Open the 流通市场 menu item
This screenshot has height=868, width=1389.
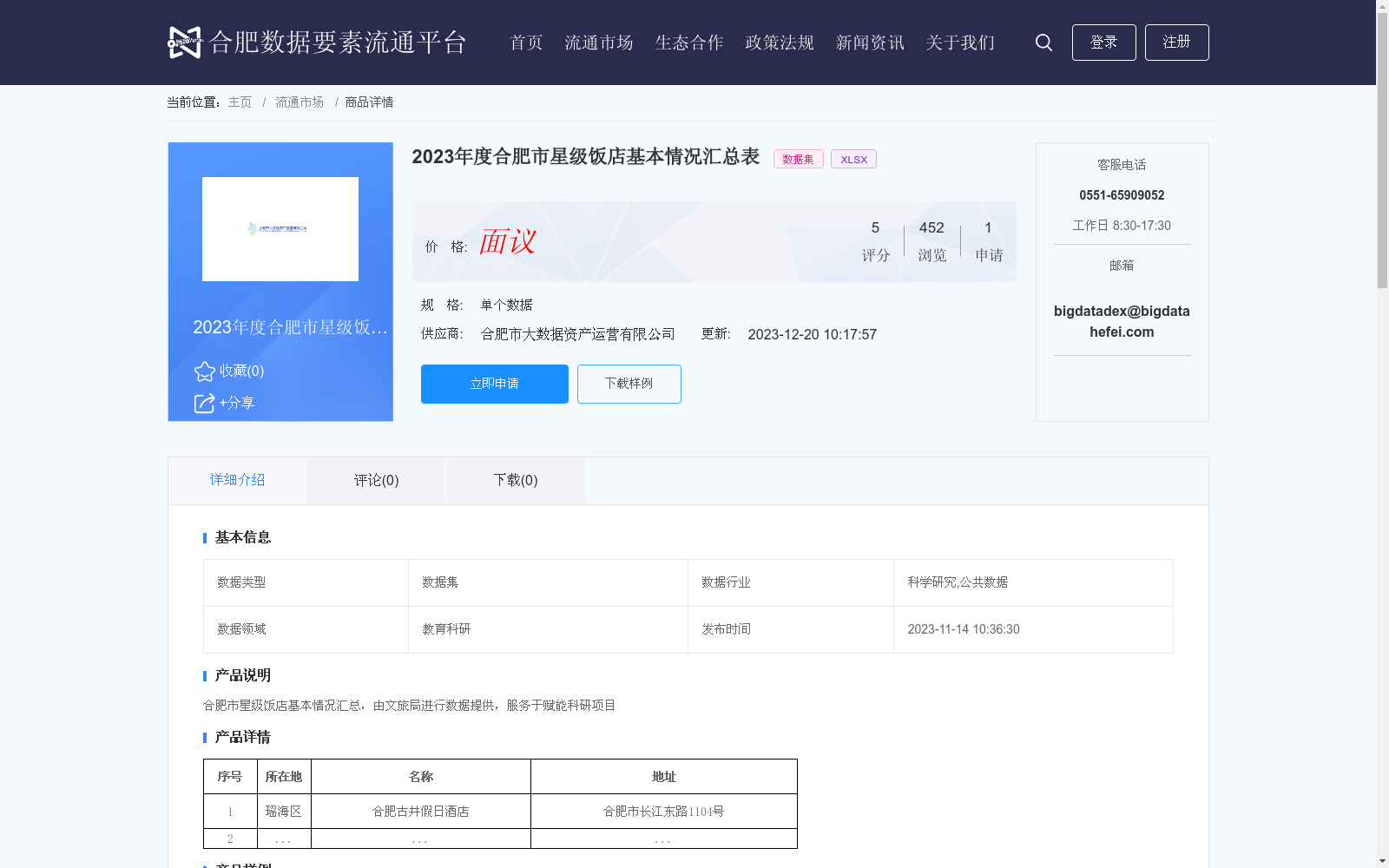tap(599, 43)
